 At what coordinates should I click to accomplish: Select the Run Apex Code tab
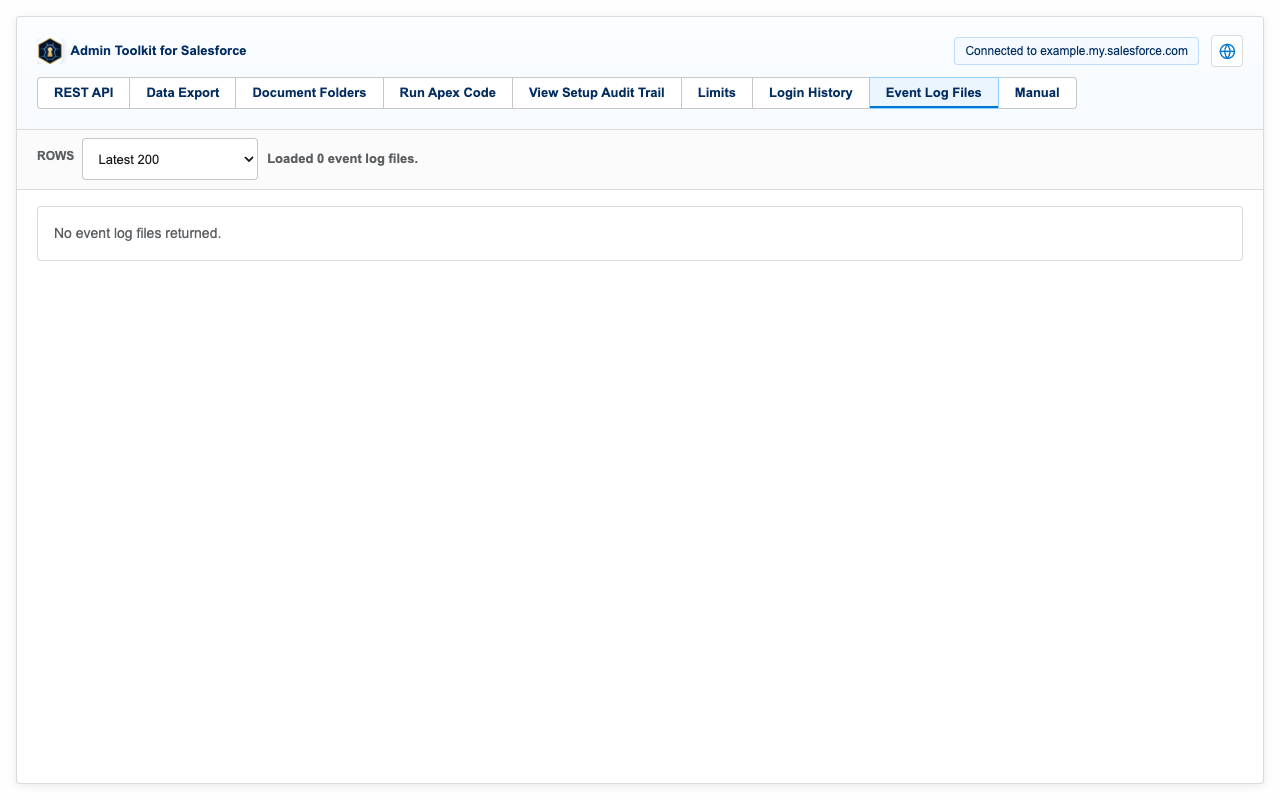pyautogui.click(x=447, y=93)
